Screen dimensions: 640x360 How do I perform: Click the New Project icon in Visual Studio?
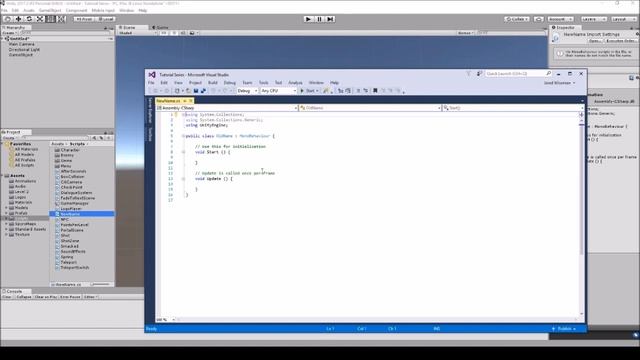[177, 91]
